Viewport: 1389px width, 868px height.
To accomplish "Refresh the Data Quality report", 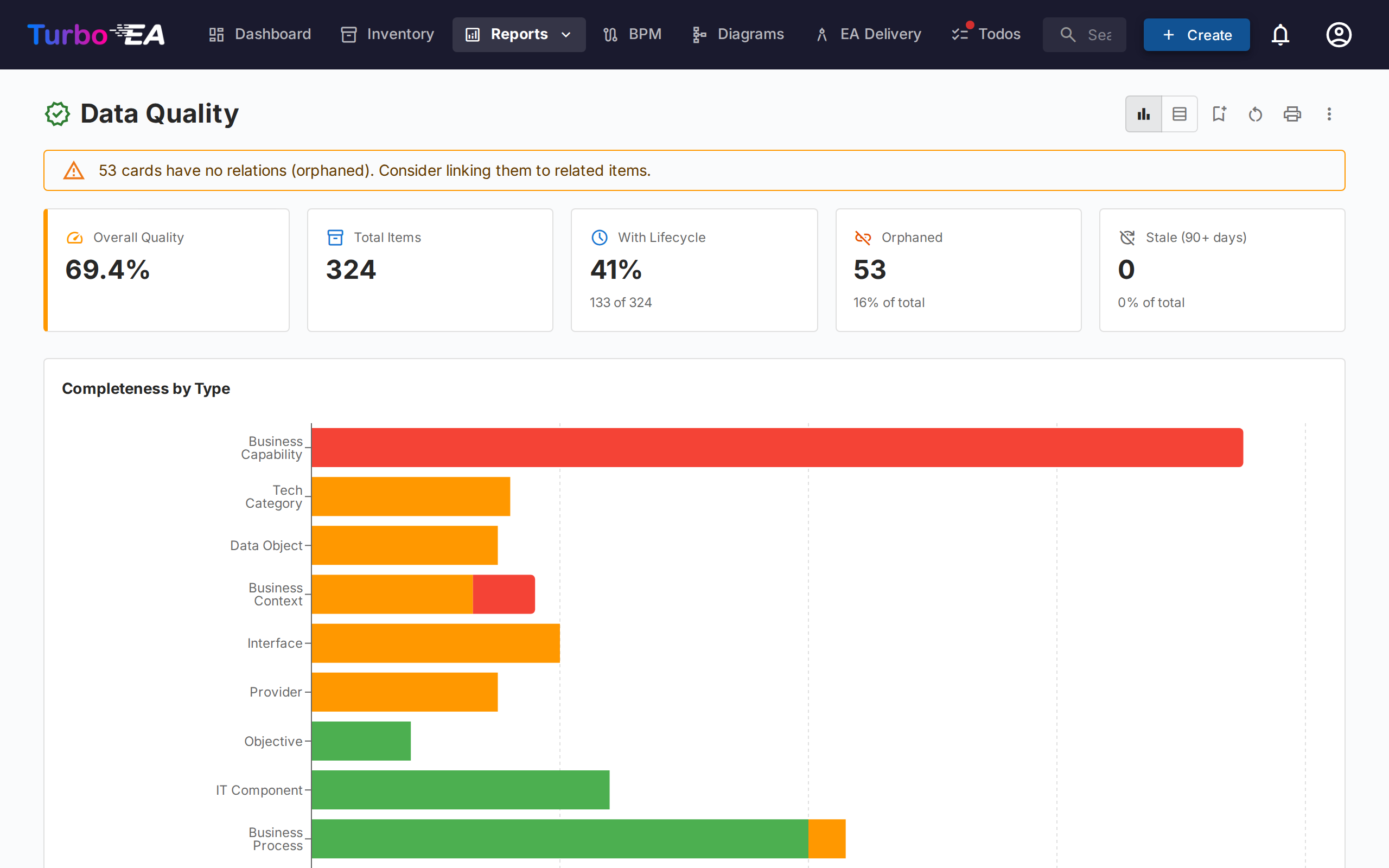I will point(1256,114).
